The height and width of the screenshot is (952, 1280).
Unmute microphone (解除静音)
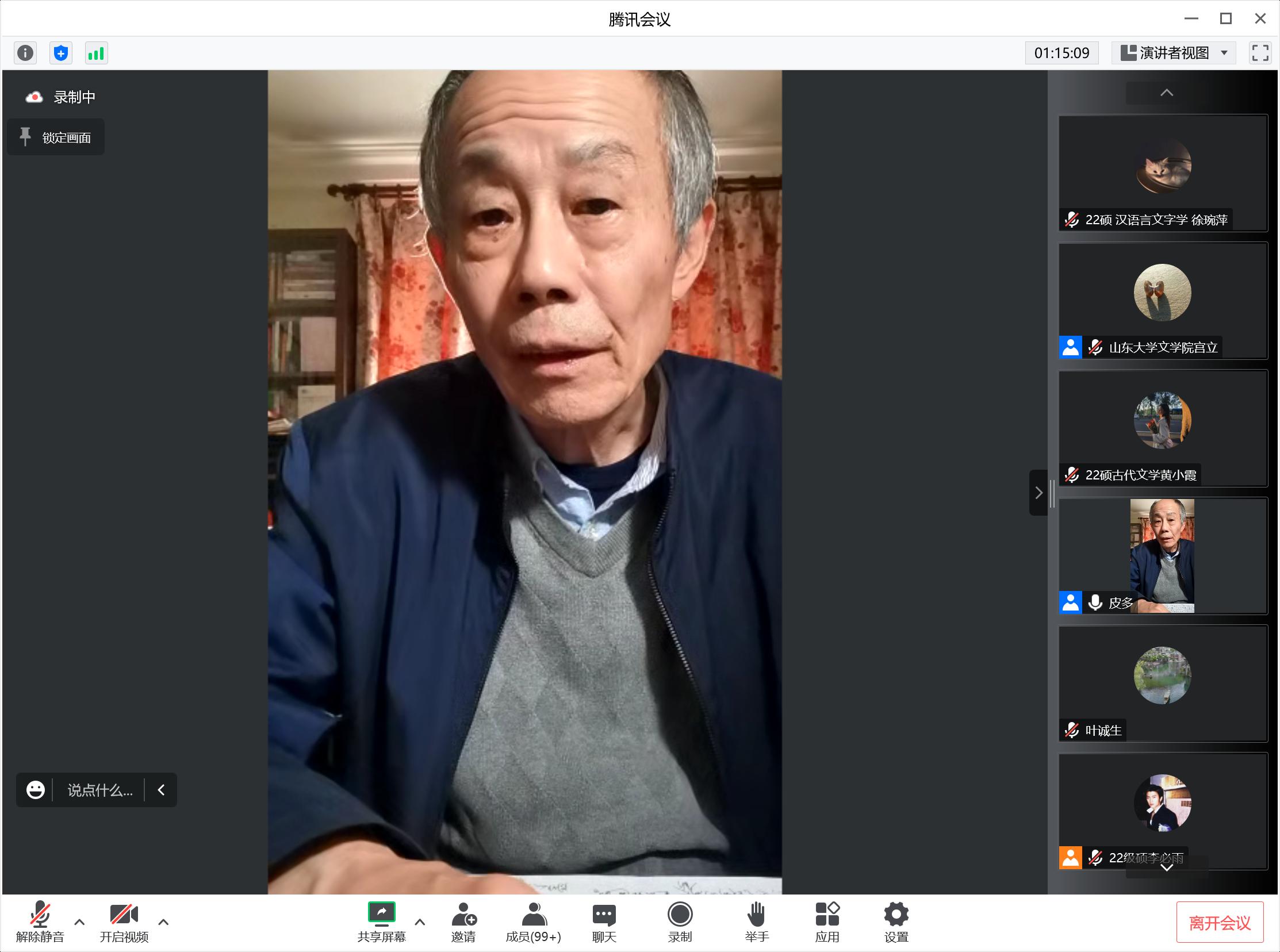point(40,922)
